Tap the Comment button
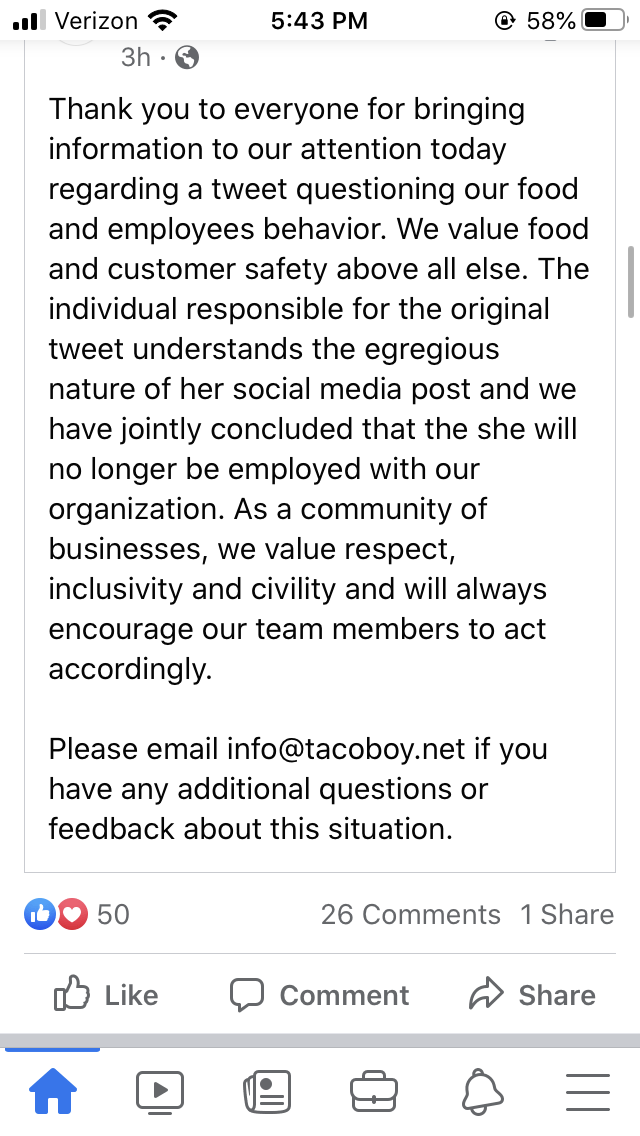Viewport: 640px width, 1136px height. pos(320,995)
